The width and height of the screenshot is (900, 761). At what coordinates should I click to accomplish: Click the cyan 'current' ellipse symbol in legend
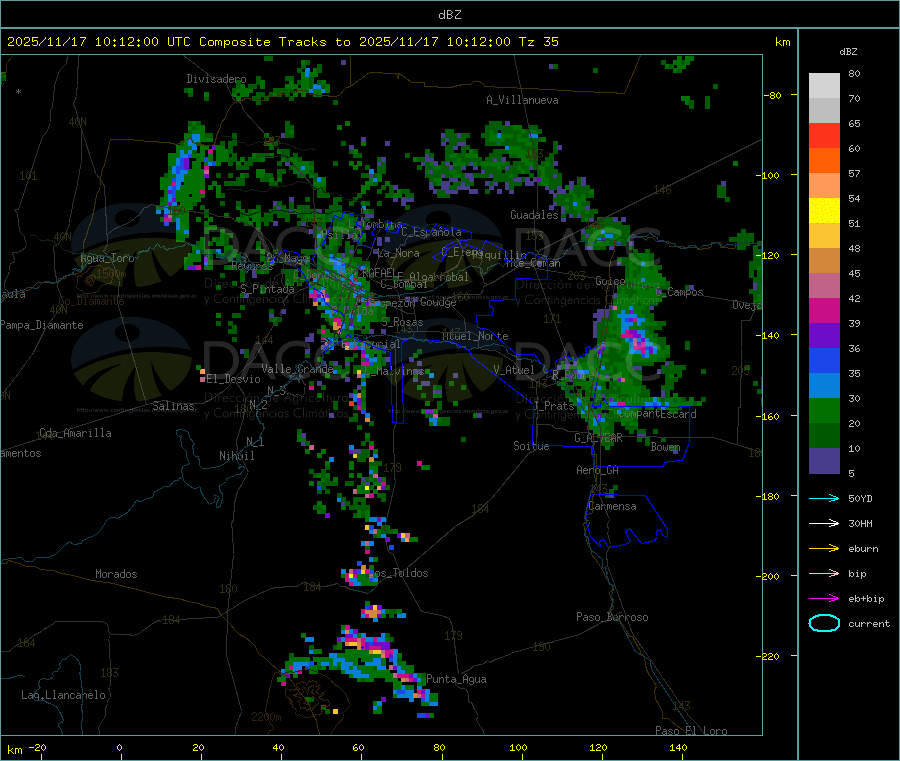pos(824,623)
